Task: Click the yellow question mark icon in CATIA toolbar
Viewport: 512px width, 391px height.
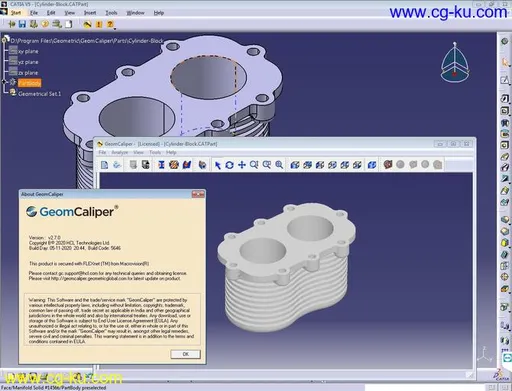Action: 110,24
